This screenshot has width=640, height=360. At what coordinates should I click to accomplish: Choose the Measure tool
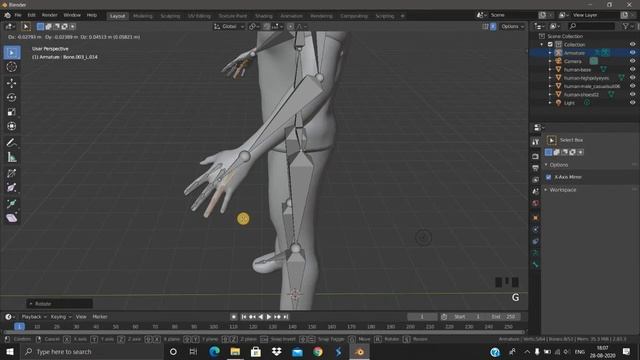(x=11, y=157)
